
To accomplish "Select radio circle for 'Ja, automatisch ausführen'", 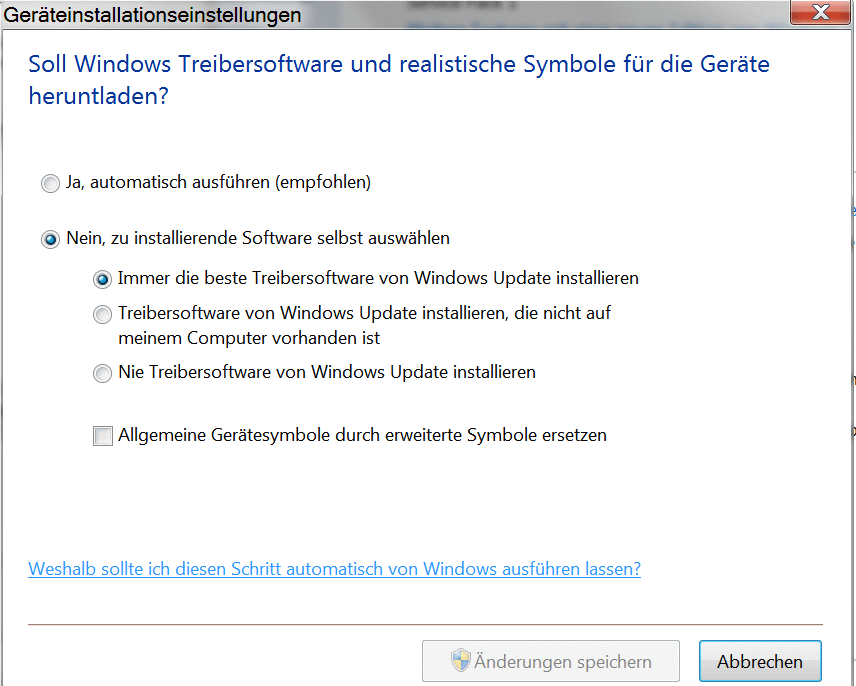I will coord(50,184).
